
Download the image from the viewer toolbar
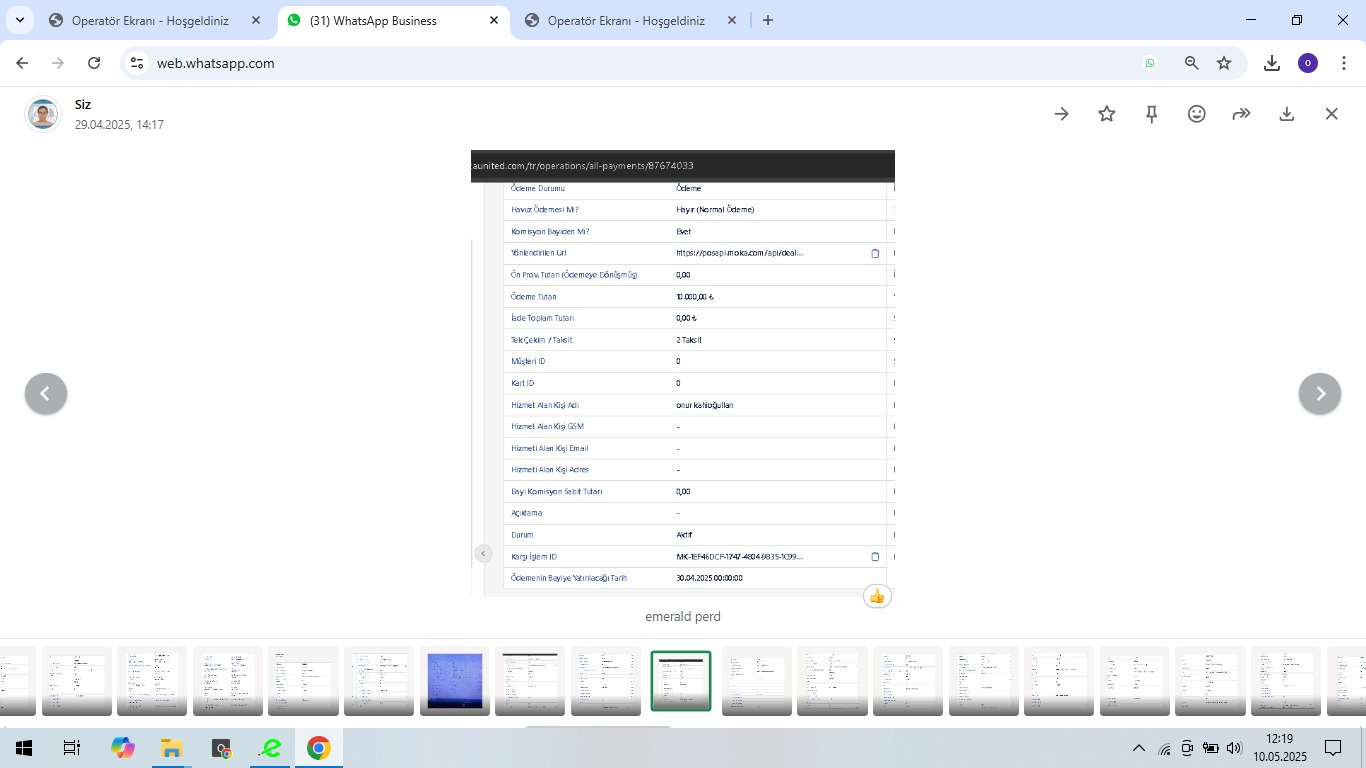pyautogui.click(x=1286, y=114)
